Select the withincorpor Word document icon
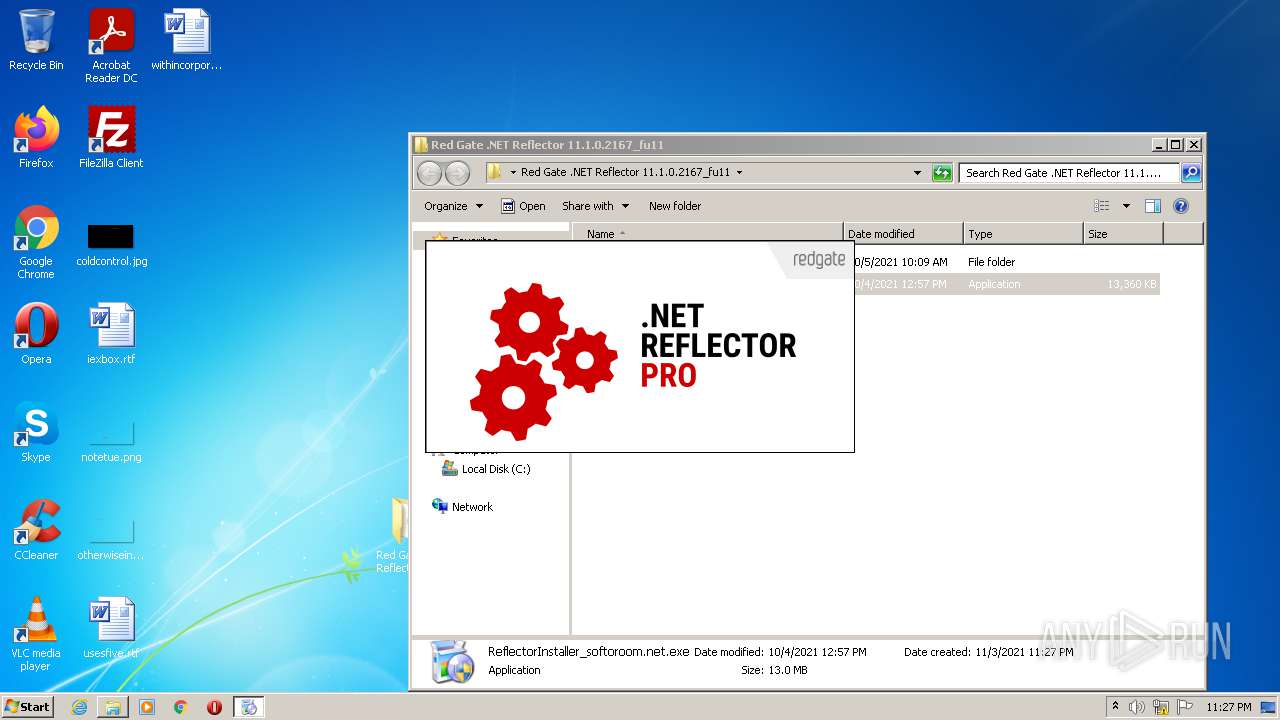 pos(187,41)
